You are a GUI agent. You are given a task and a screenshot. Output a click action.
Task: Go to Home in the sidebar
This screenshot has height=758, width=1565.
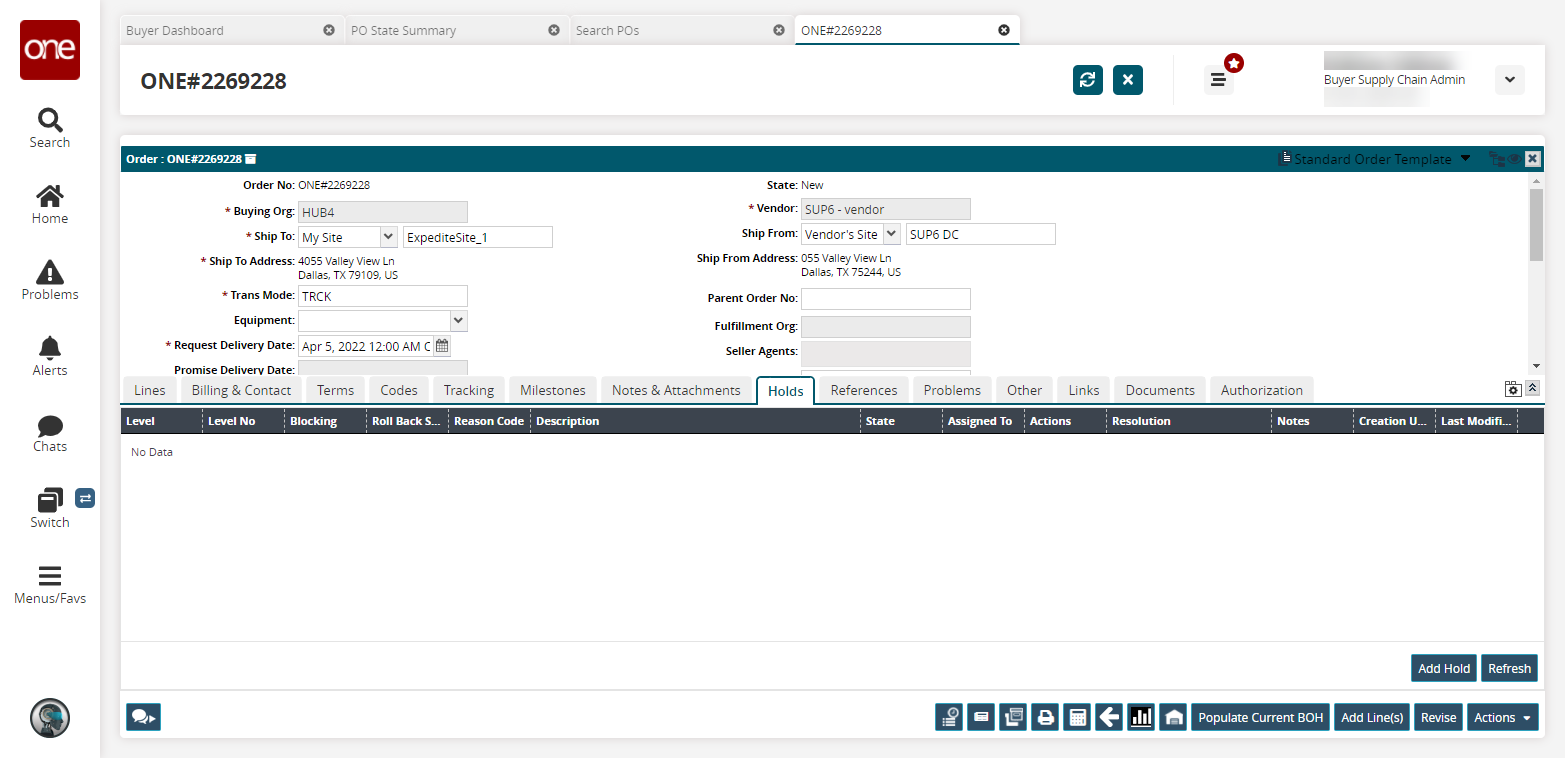(50, 204)
